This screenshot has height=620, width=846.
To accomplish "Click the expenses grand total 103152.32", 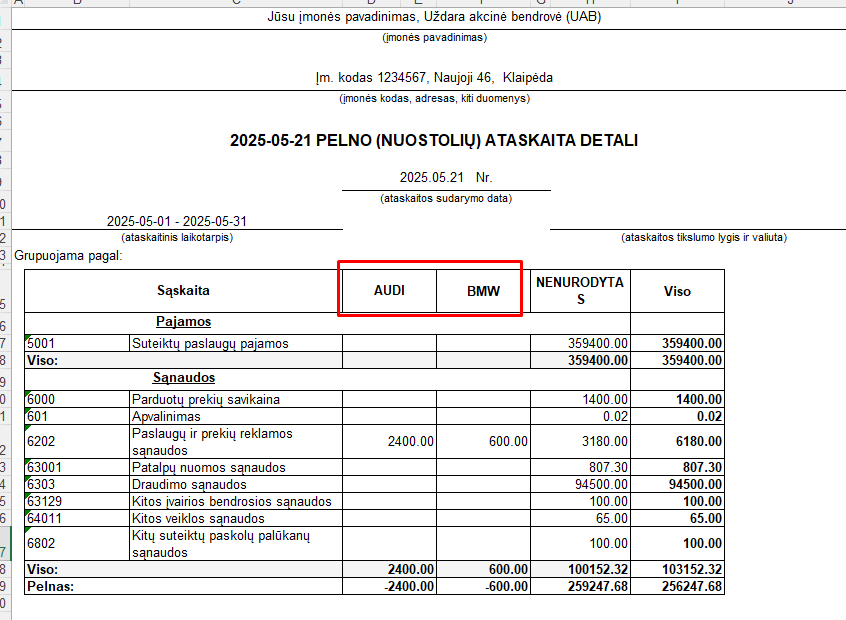I will (677, 569).
